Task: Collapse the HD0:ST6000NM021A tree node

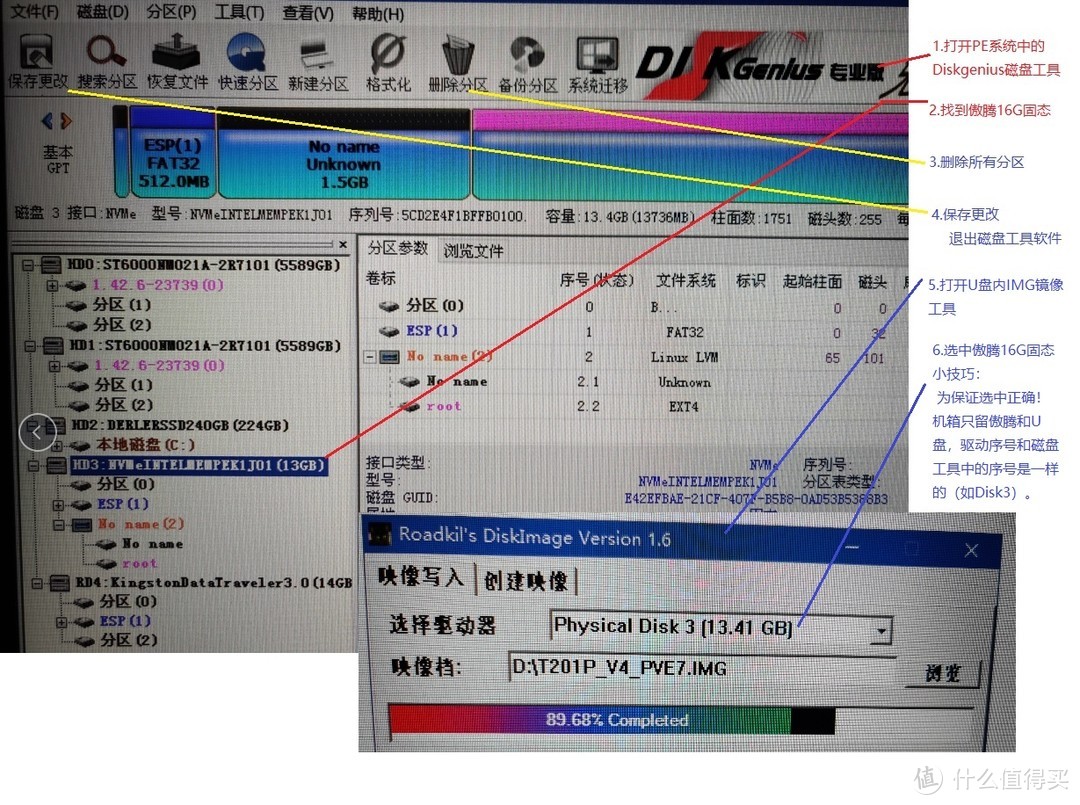Action: pos(29,266)
